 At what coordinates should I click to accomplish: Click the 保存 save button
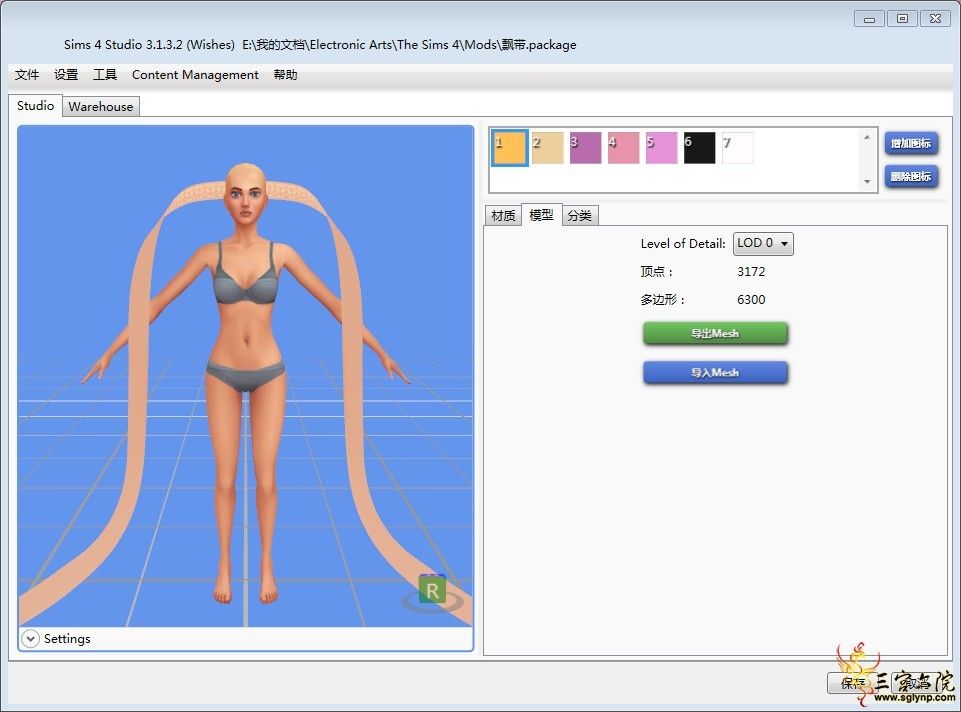pyautogui.click(x=853, y=683)
